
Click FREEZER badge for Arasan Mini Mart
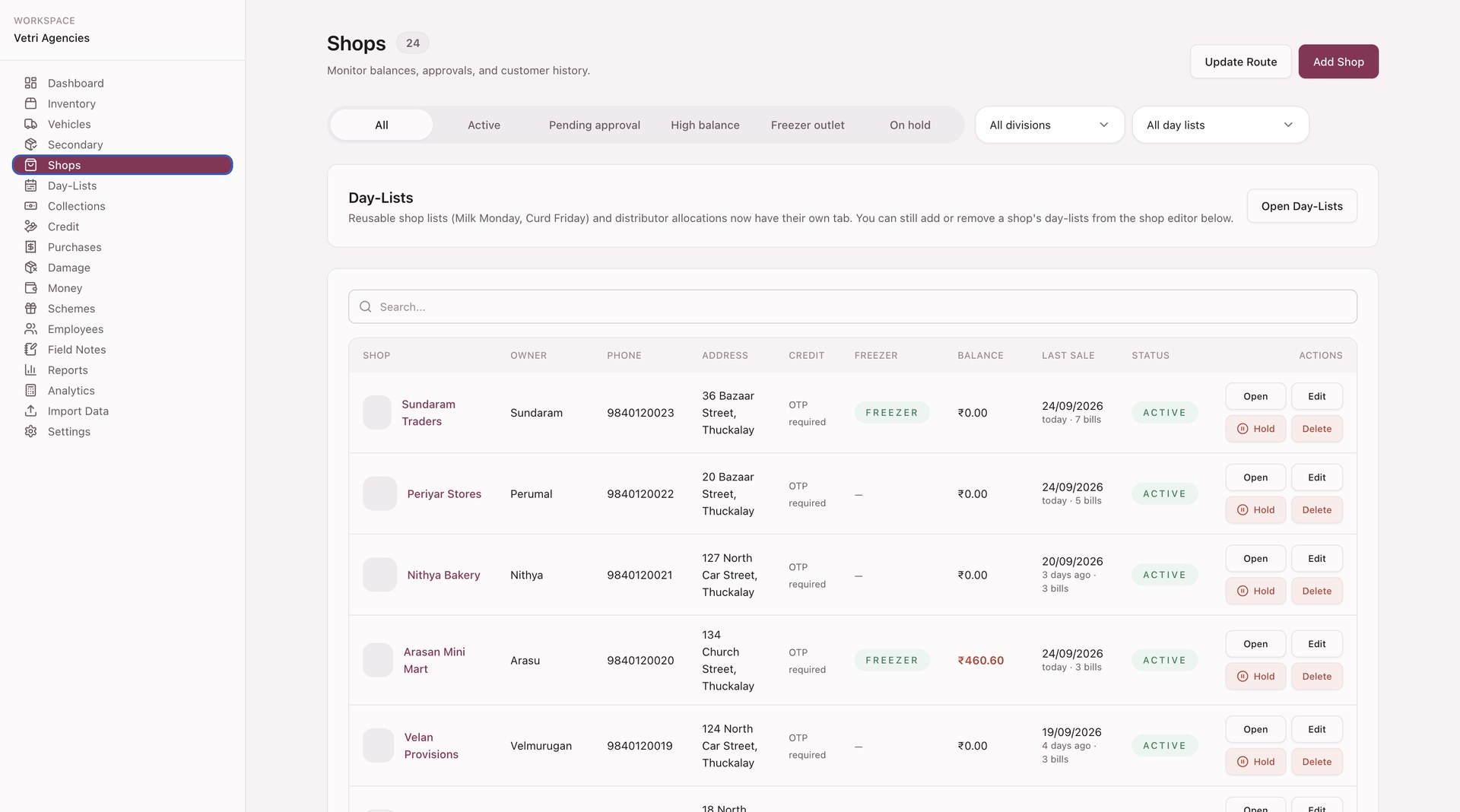pyautogui.click(x=892, y=661)
